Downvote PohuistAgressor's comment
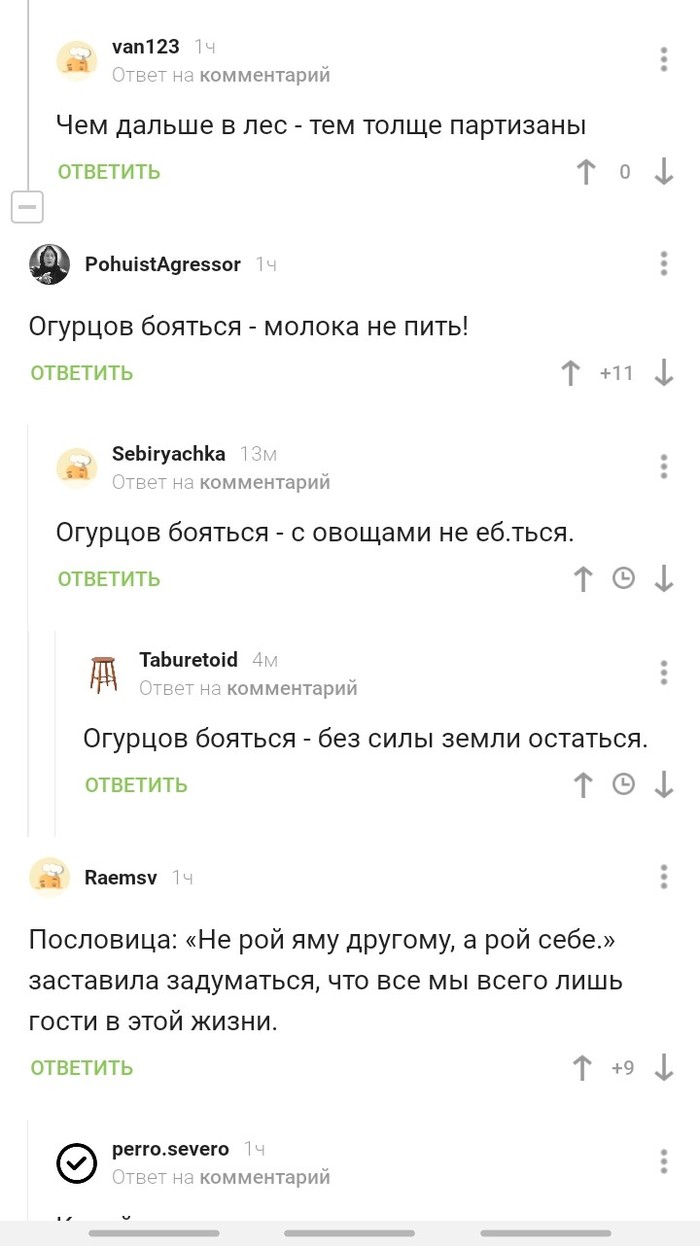 (x=664, y=373)
